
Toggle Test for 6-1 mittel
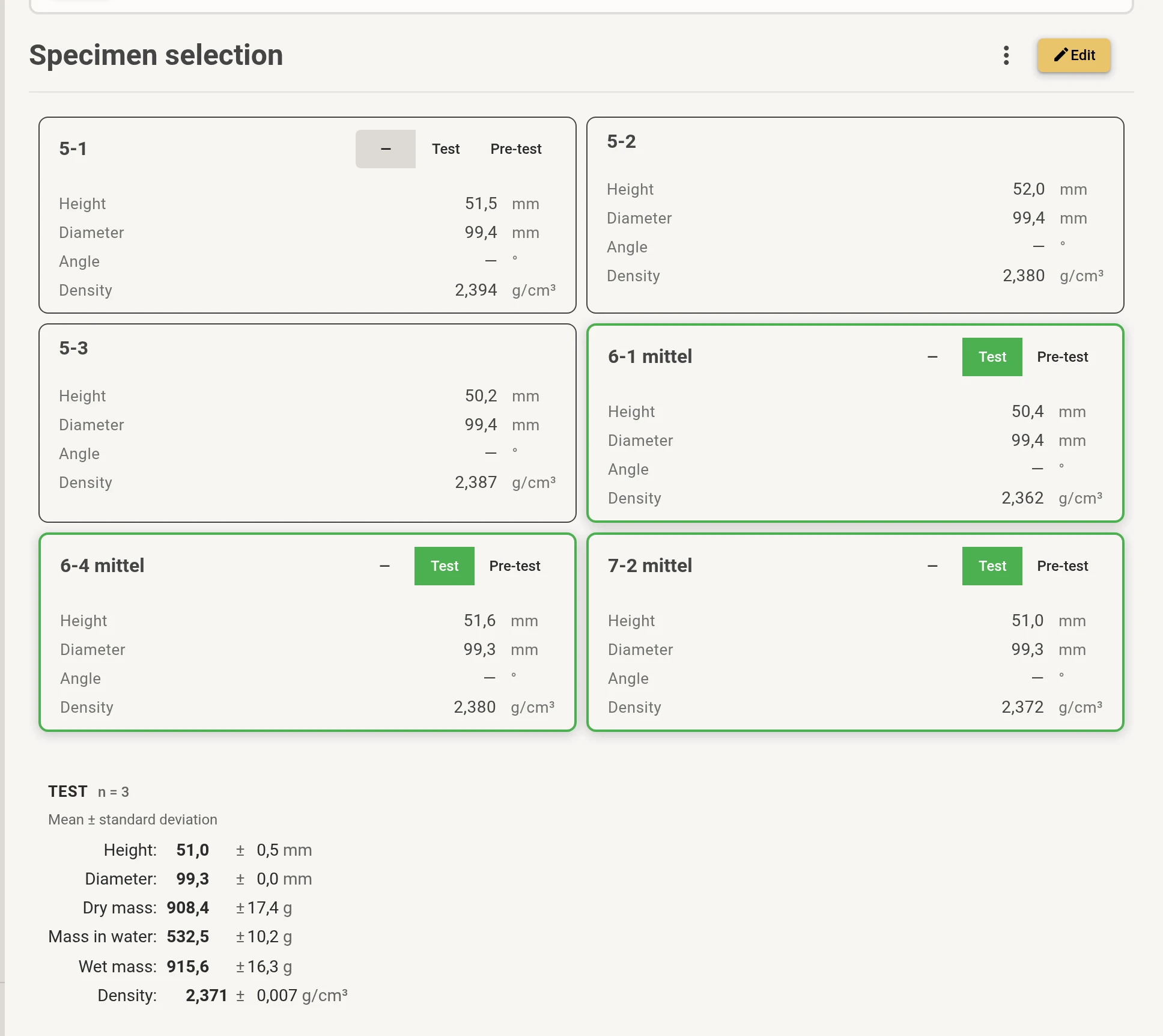click(x=992, y=357)
